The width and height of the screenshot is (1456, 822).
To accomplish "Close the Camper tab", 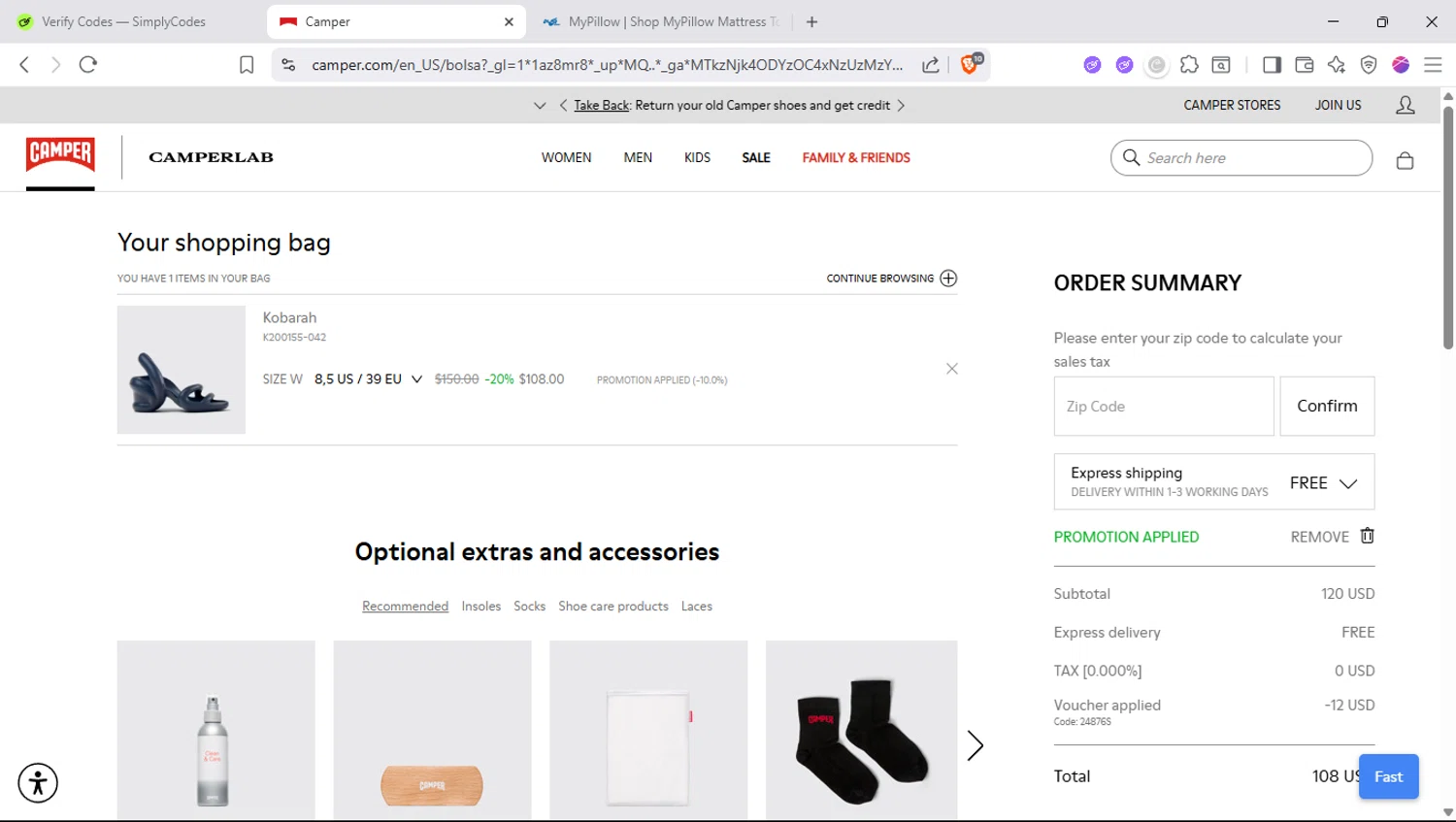I will point(509,21).
